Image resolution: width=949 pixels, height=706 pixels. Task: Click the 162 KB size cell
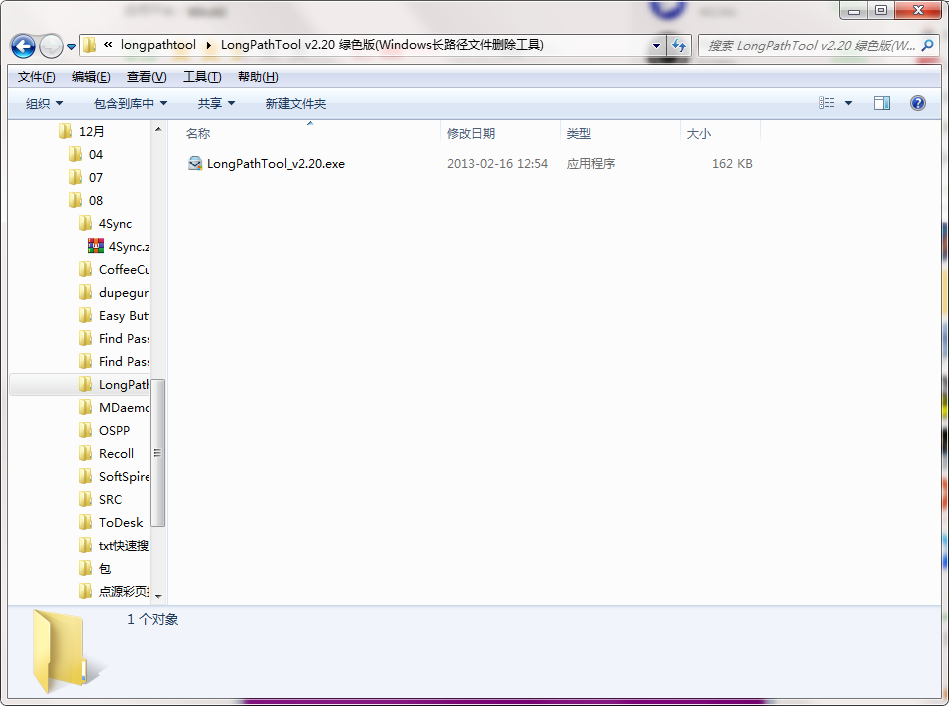[x=732, y=163]
